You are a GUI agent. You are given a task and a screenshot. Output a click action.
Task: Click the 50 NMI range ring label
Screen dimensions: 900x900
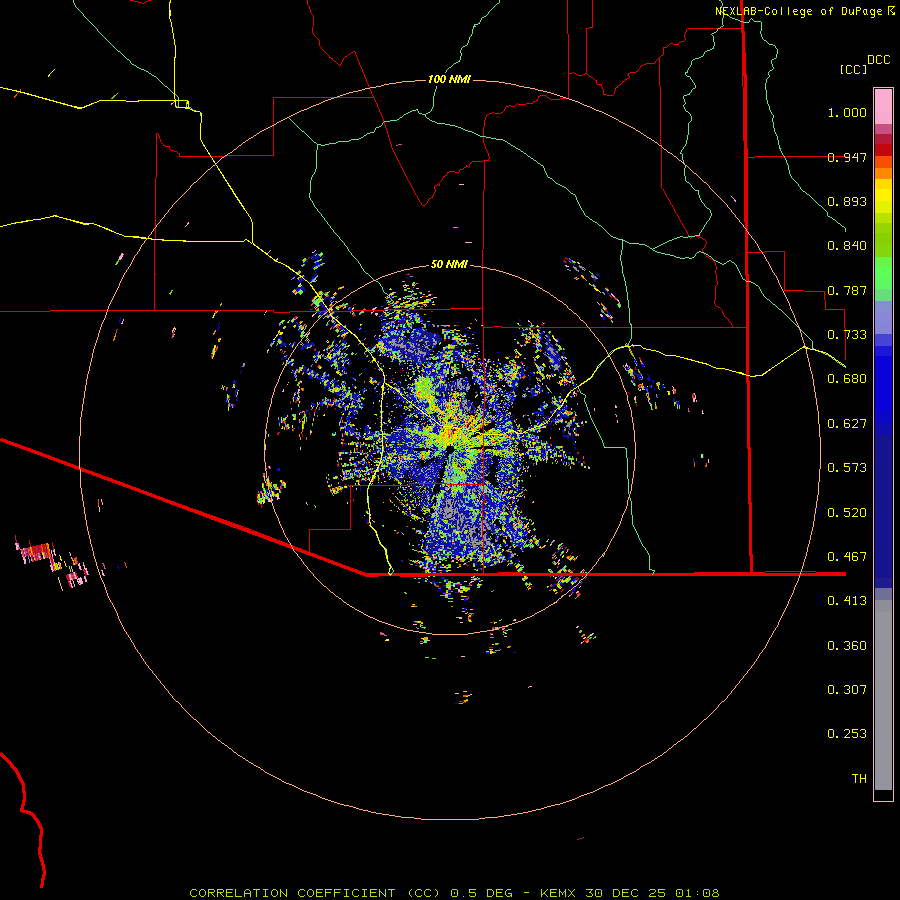[x=449, y=265]
